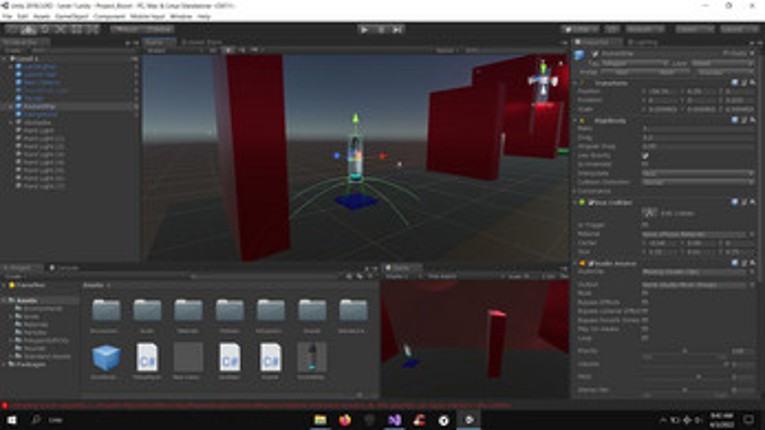Image resolution: width=765 pixels, height=430 pixels.
Task: Select the Rocket C# script asset
Action: coord(270,357)
